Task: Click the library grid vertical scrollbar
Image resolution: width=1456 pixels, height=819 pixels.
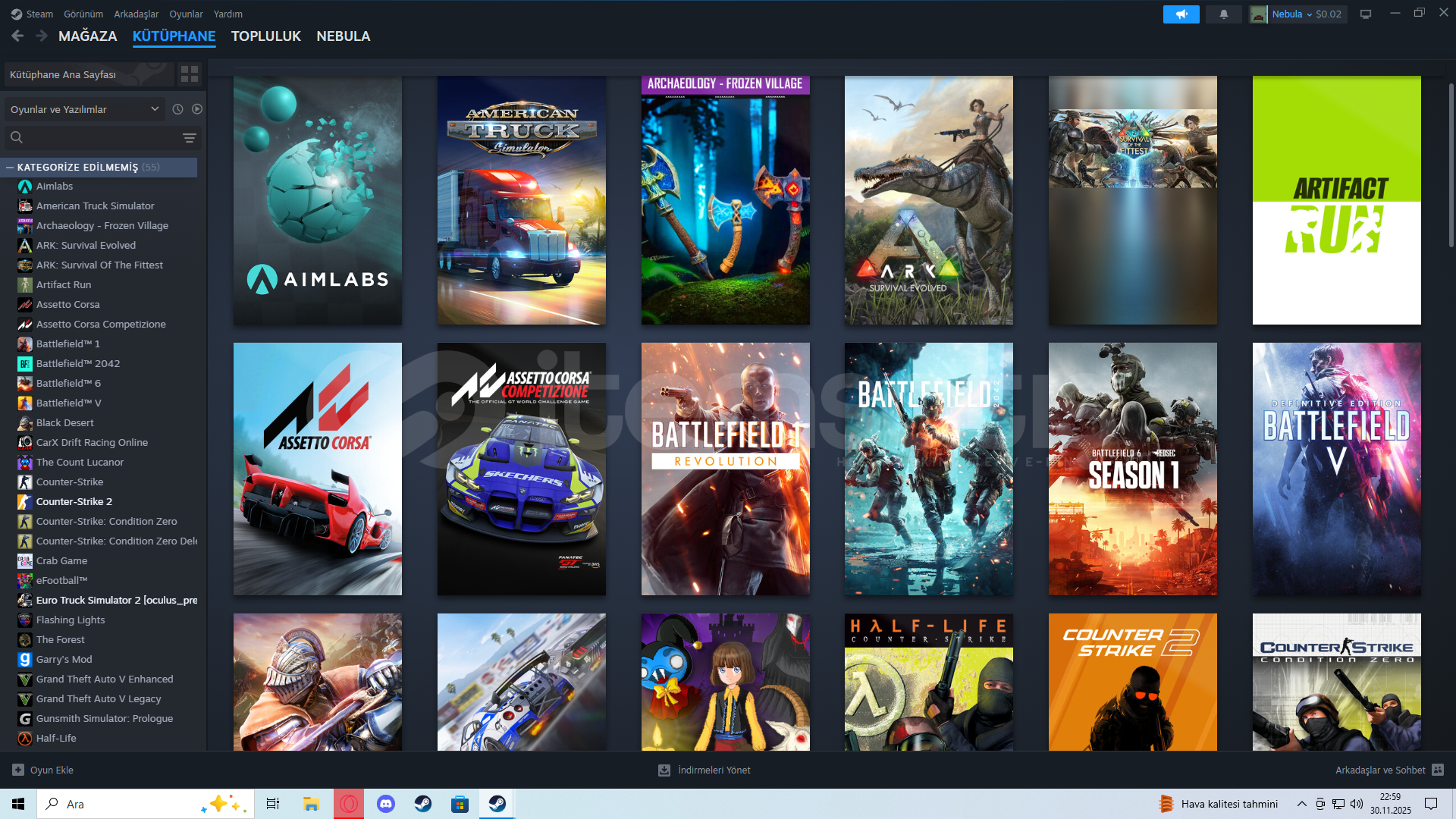Action: point(1451,167)
